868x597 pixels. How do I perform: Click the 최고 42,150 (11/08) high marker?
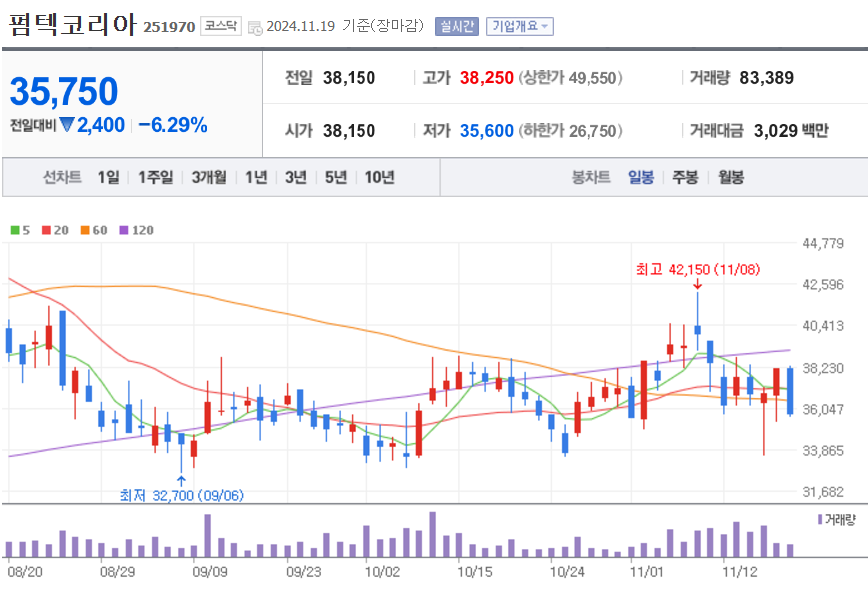tap(698, 270)
